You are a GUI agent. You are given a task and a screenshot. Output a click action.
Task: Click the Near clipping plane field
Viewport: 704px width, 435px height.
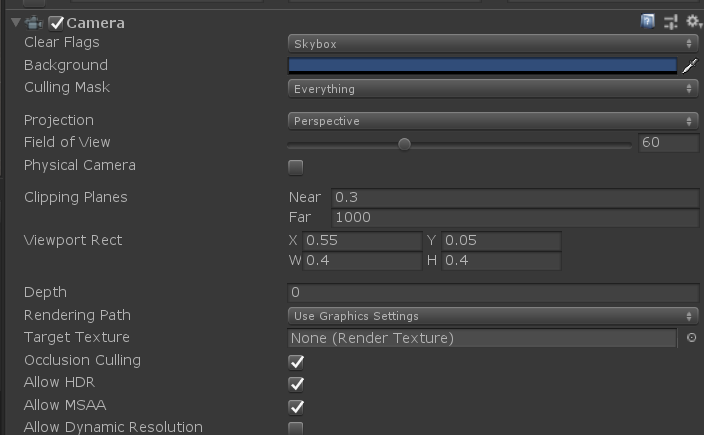tap(515, 198)
